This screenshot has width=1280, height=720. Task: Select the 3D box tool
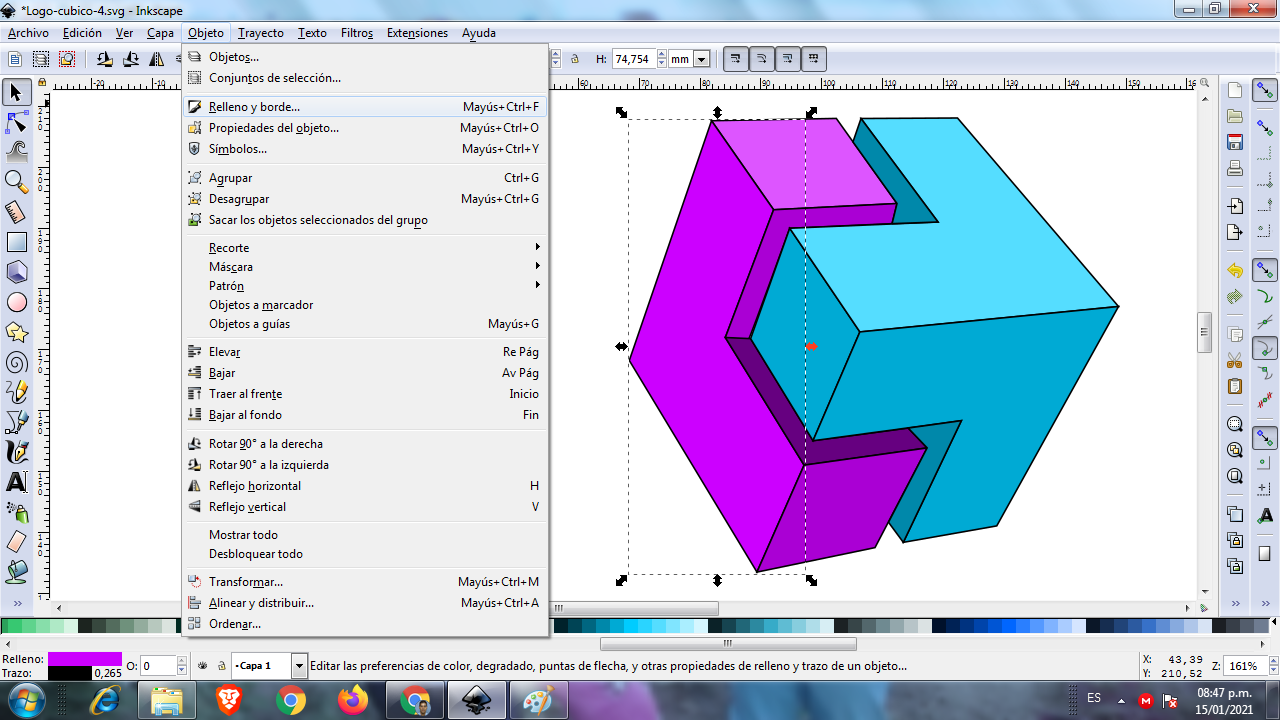click(x=16, y=272)
